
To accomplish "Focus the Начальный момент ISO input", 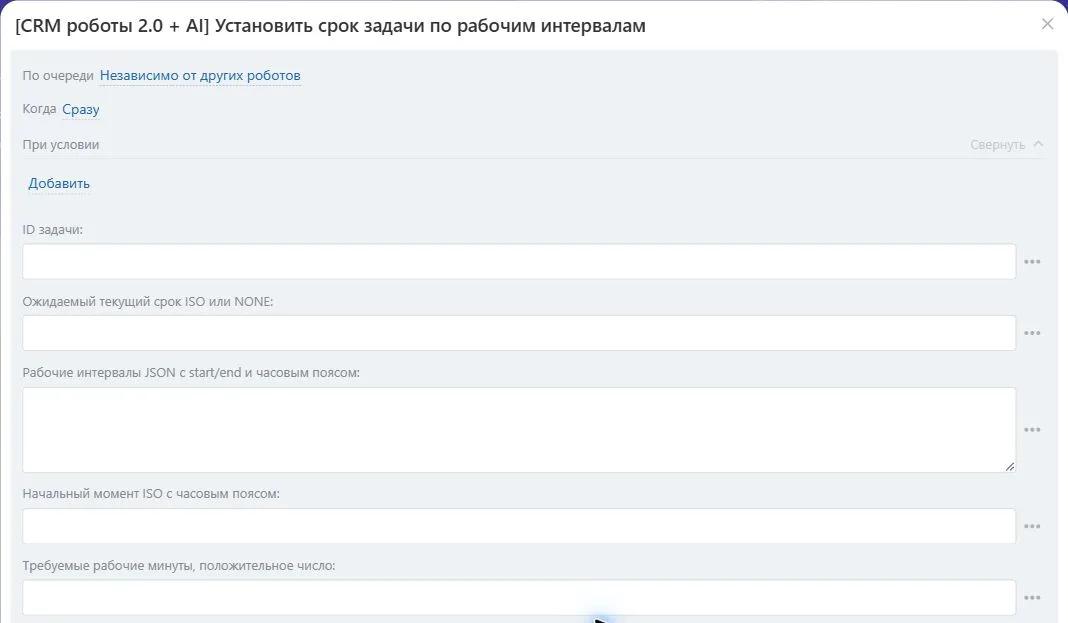I will [x=519, y=526].
